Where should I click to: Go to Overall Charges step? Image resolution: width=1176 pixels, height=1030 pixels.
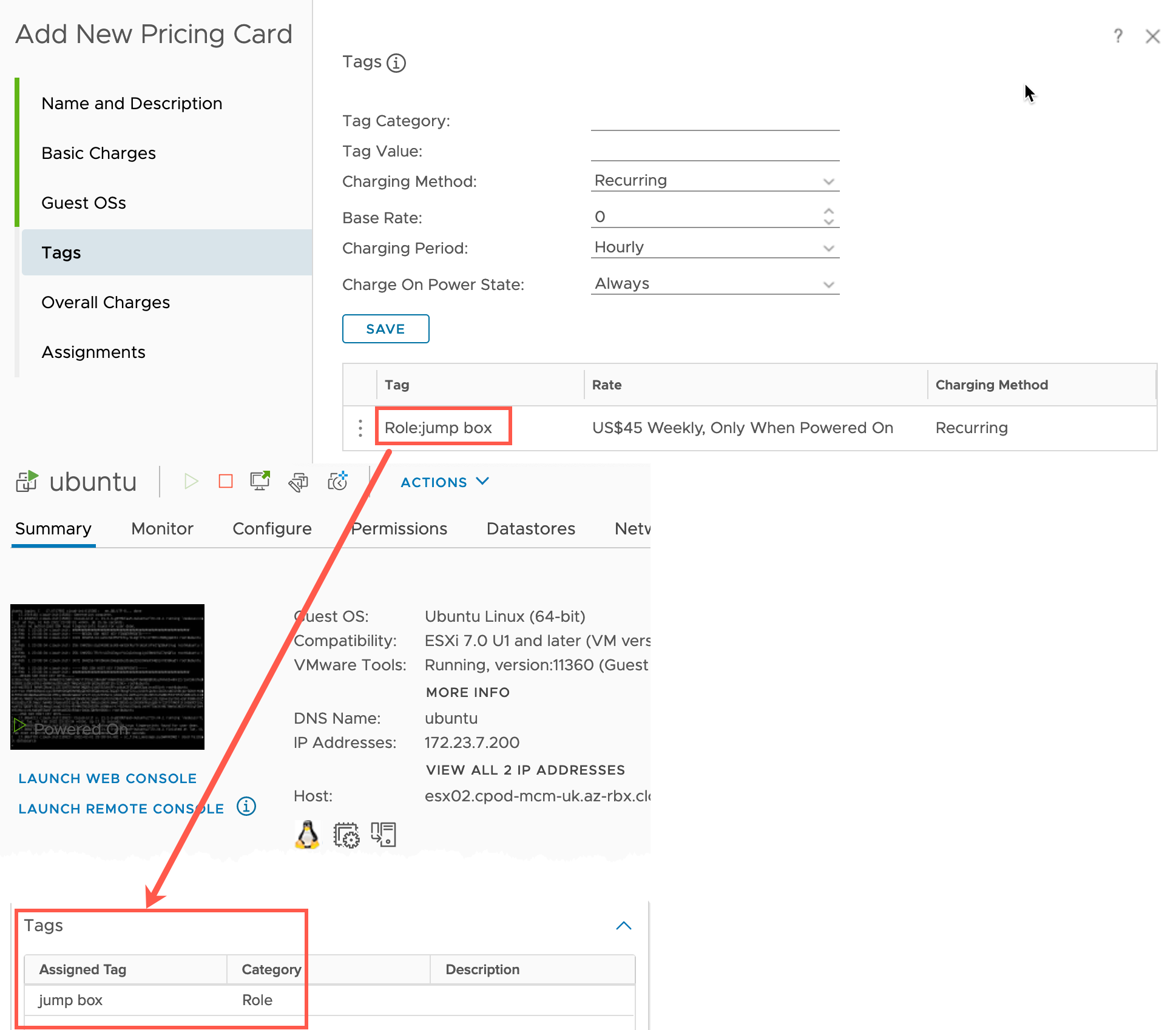[x=106, y=303]
